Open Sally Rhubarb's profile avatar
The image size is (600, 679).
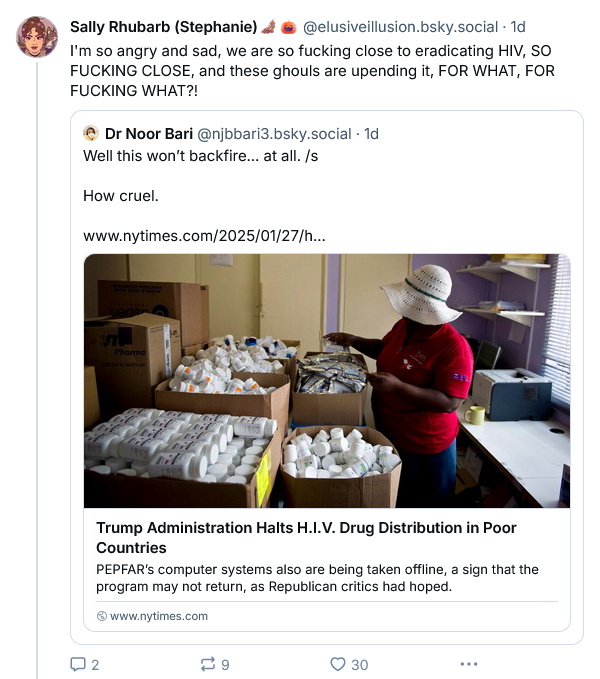pyautogui.click(x=37, y=37)
